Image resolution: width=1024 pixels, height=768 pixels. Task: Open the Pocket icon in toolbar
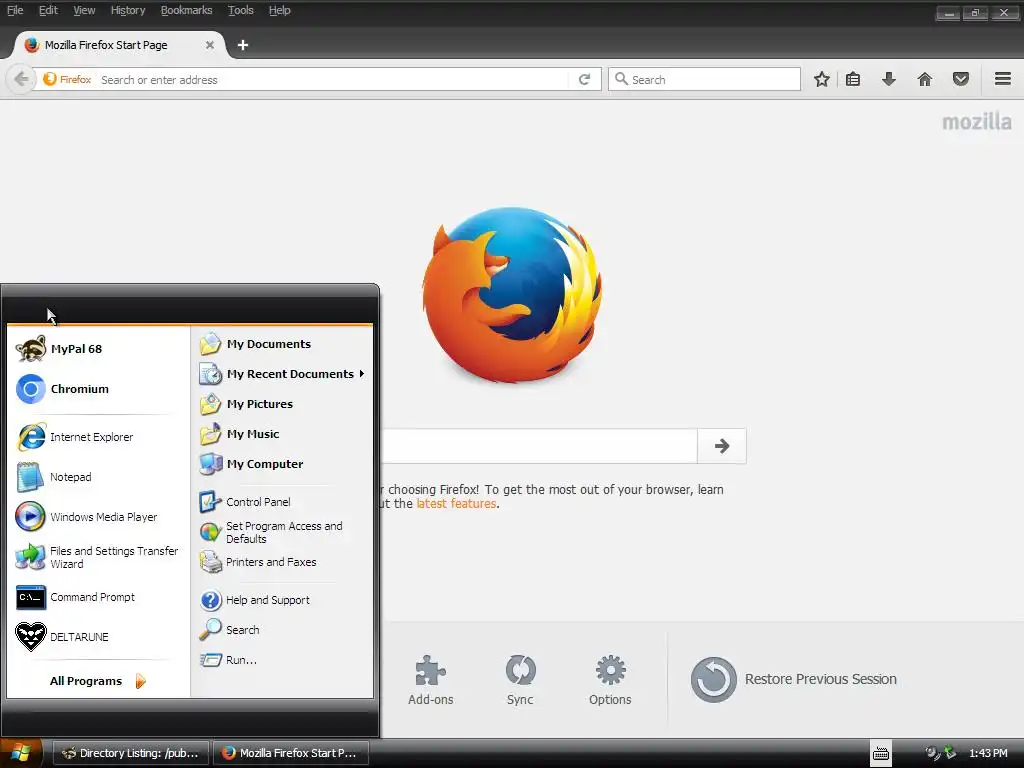[x=961, y=80]
